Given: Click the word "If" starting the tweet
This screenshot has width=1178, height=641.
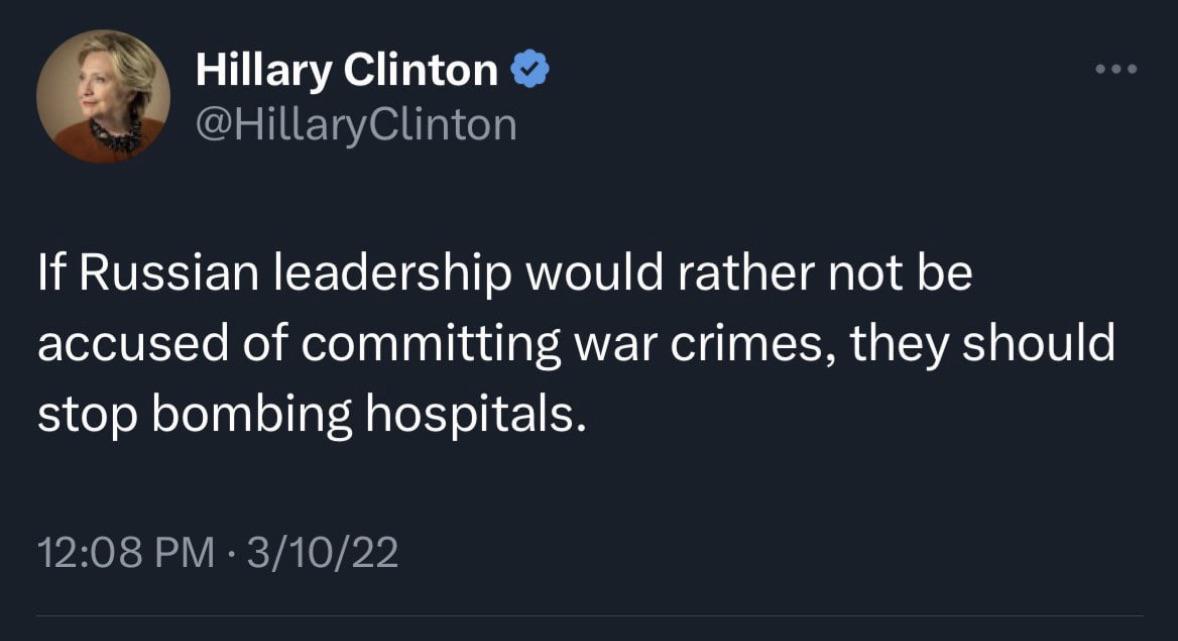Looking at the screenshot, I should click(x=50, y=276).
